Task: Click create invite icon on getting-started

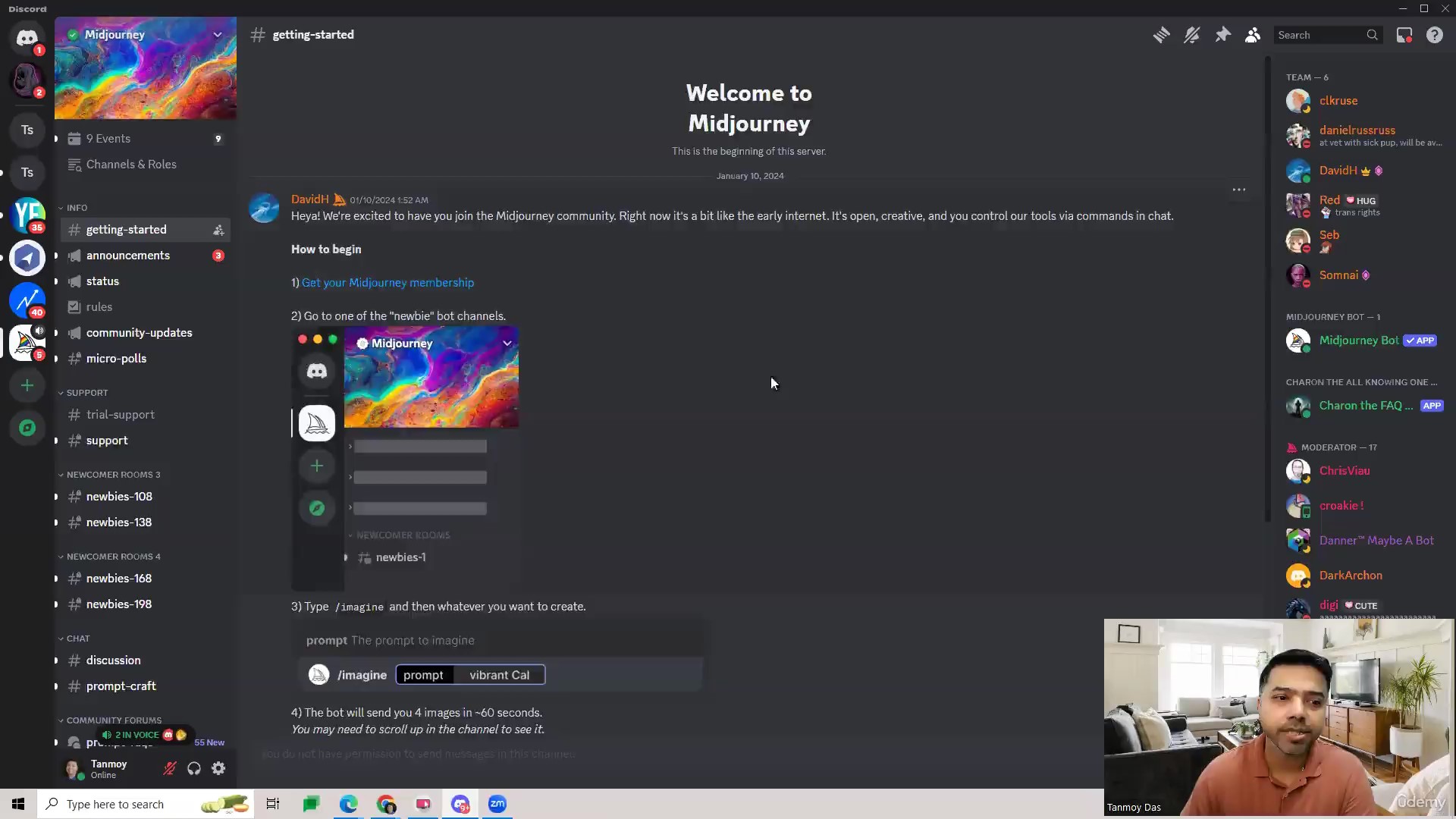Action: point(218,230)
